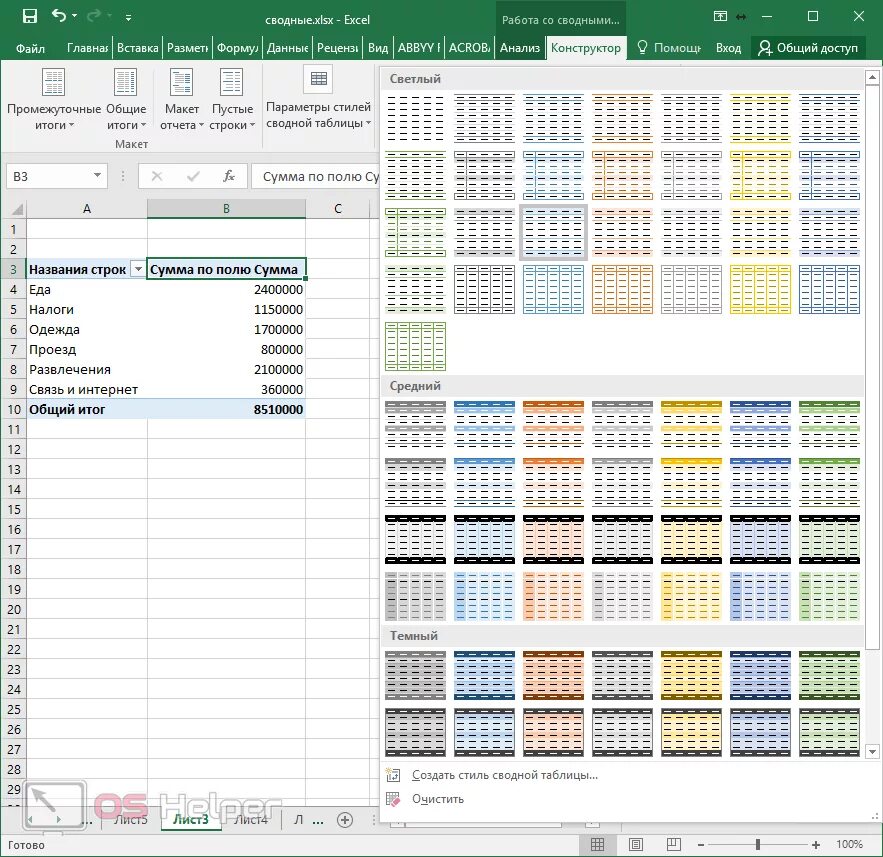Select column B header
This screenshot has height=857, width=883.
(226, 208)
